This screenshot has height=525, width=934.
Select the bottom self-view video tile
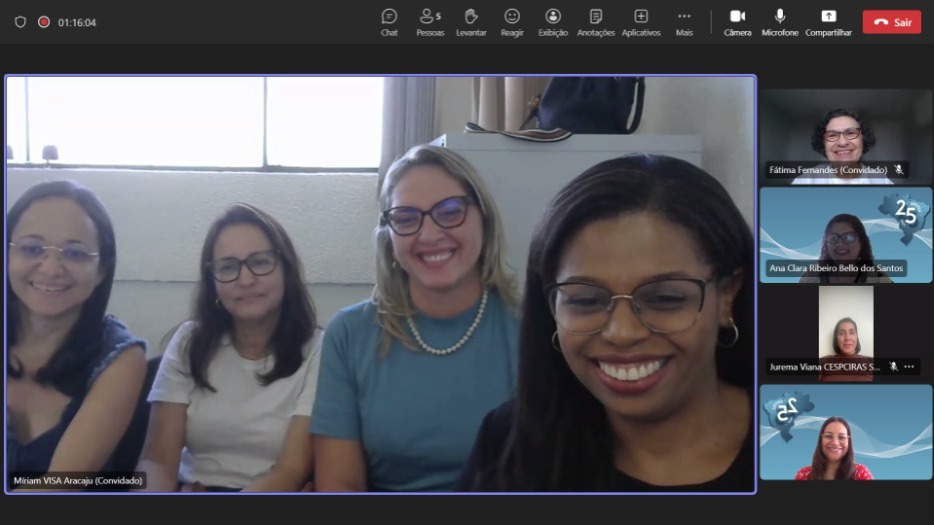[x=846, y=432]
